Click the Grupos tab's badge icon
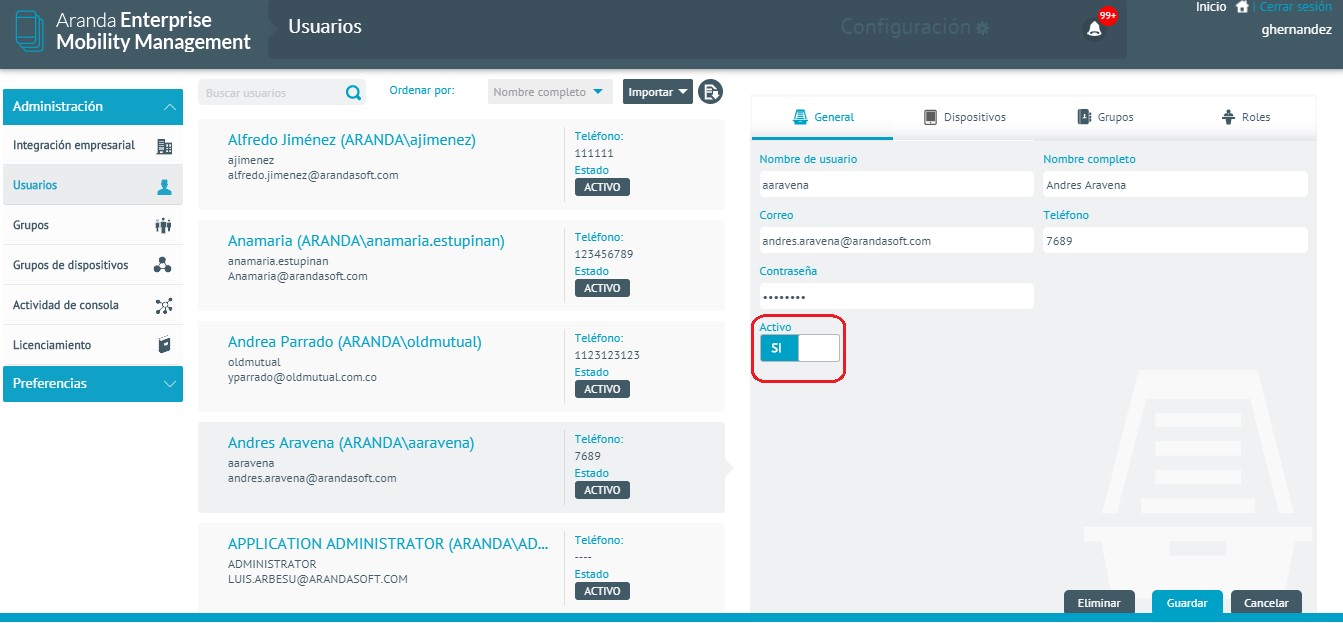 [x=1084, y=117]
